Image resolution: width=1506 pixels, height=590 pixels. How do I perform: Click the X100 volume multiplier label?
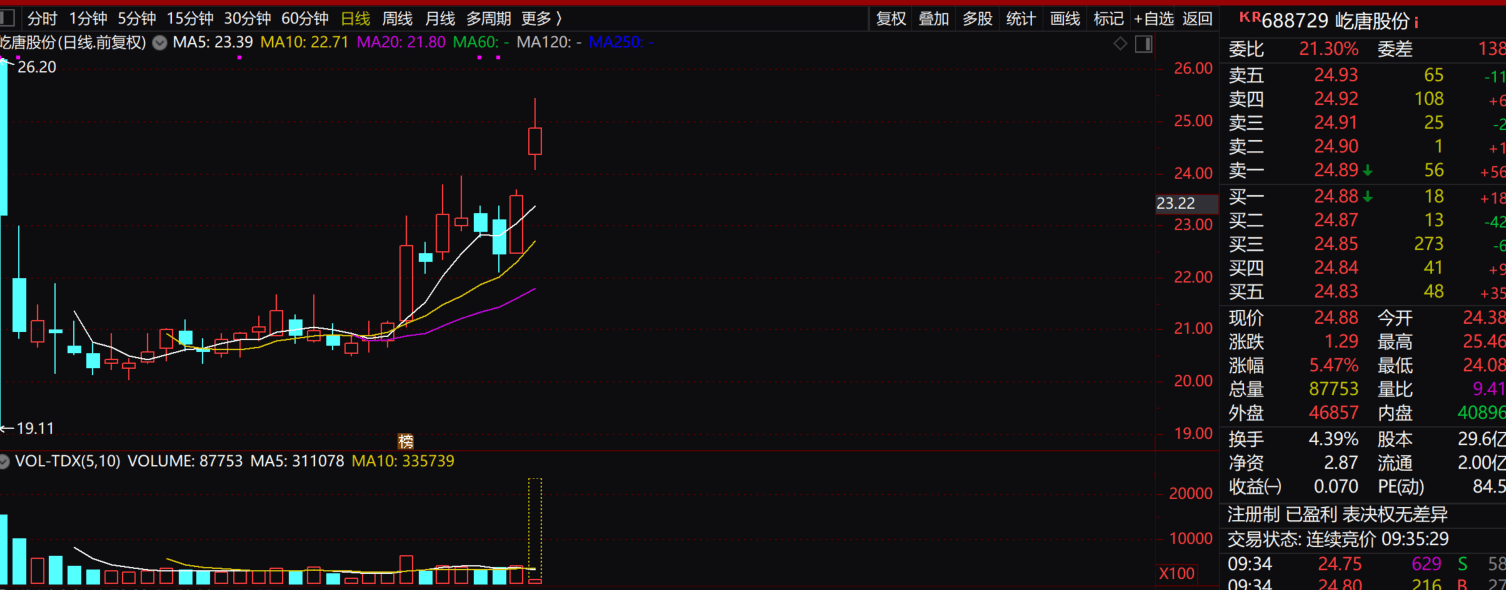click(1176, 573)
